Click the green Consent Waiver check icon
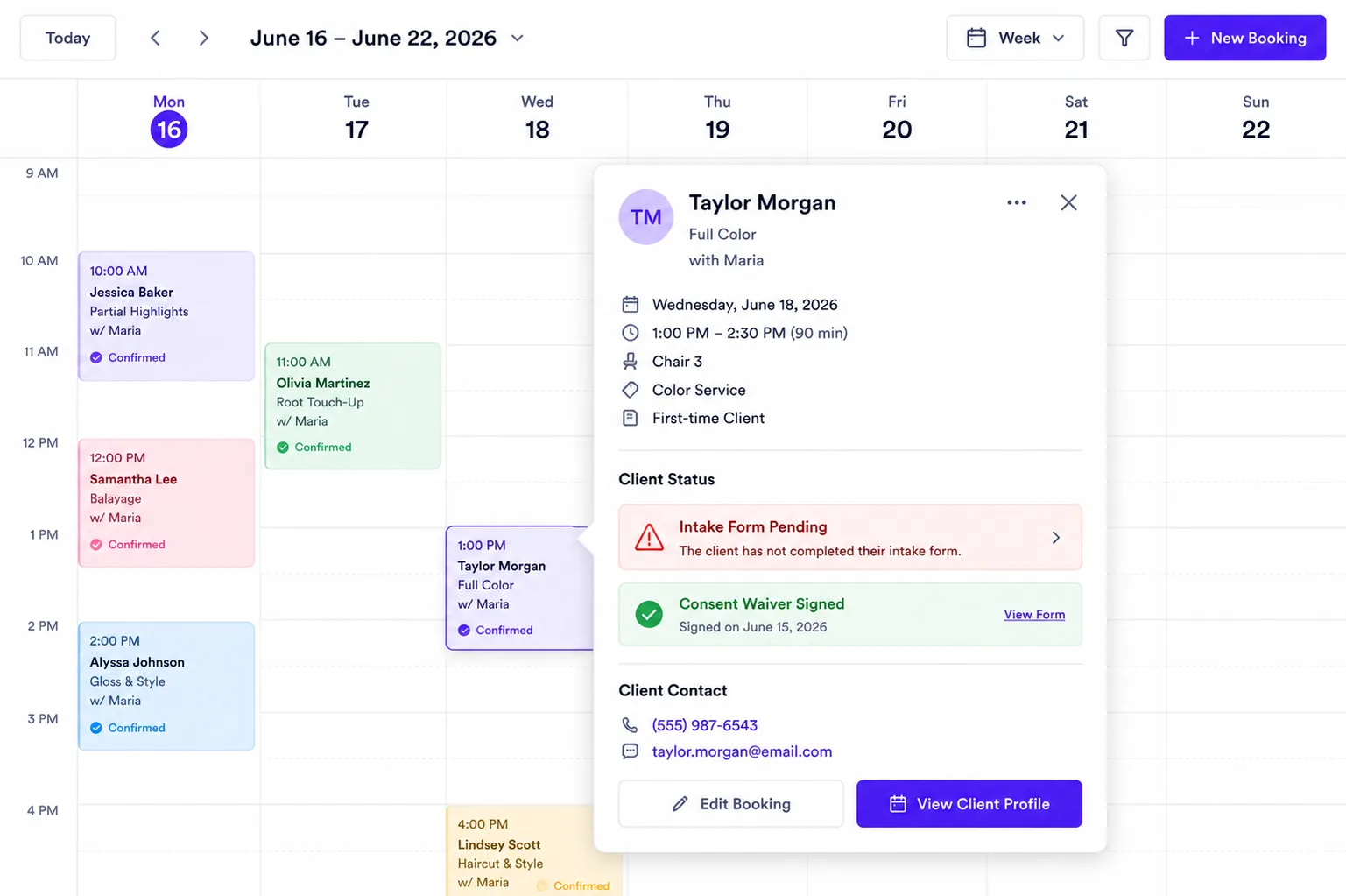The image size is (1346, 896). [649, 615]
